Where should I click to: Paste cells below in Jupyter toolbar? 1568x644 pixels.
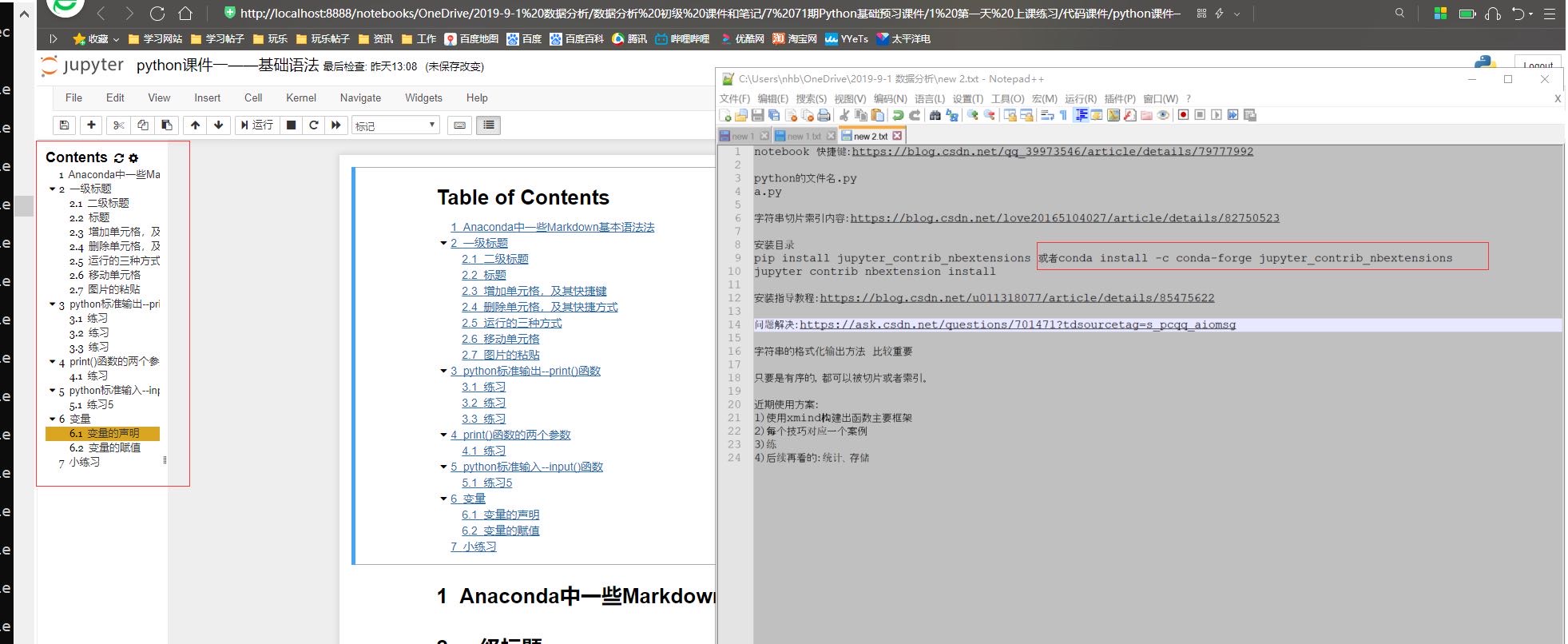pyautogui.click(x=166, y=125)
